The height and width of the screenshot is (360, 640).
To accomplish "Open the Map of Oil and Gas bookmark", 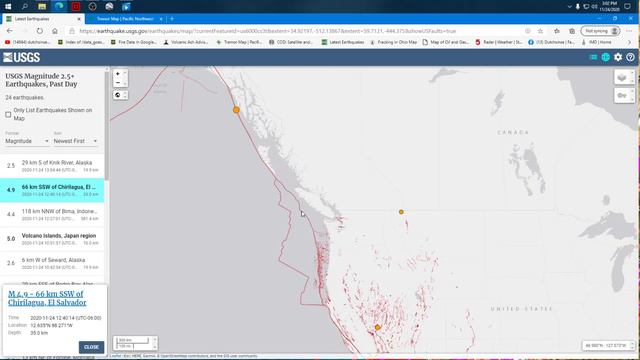I will point(445,42).
